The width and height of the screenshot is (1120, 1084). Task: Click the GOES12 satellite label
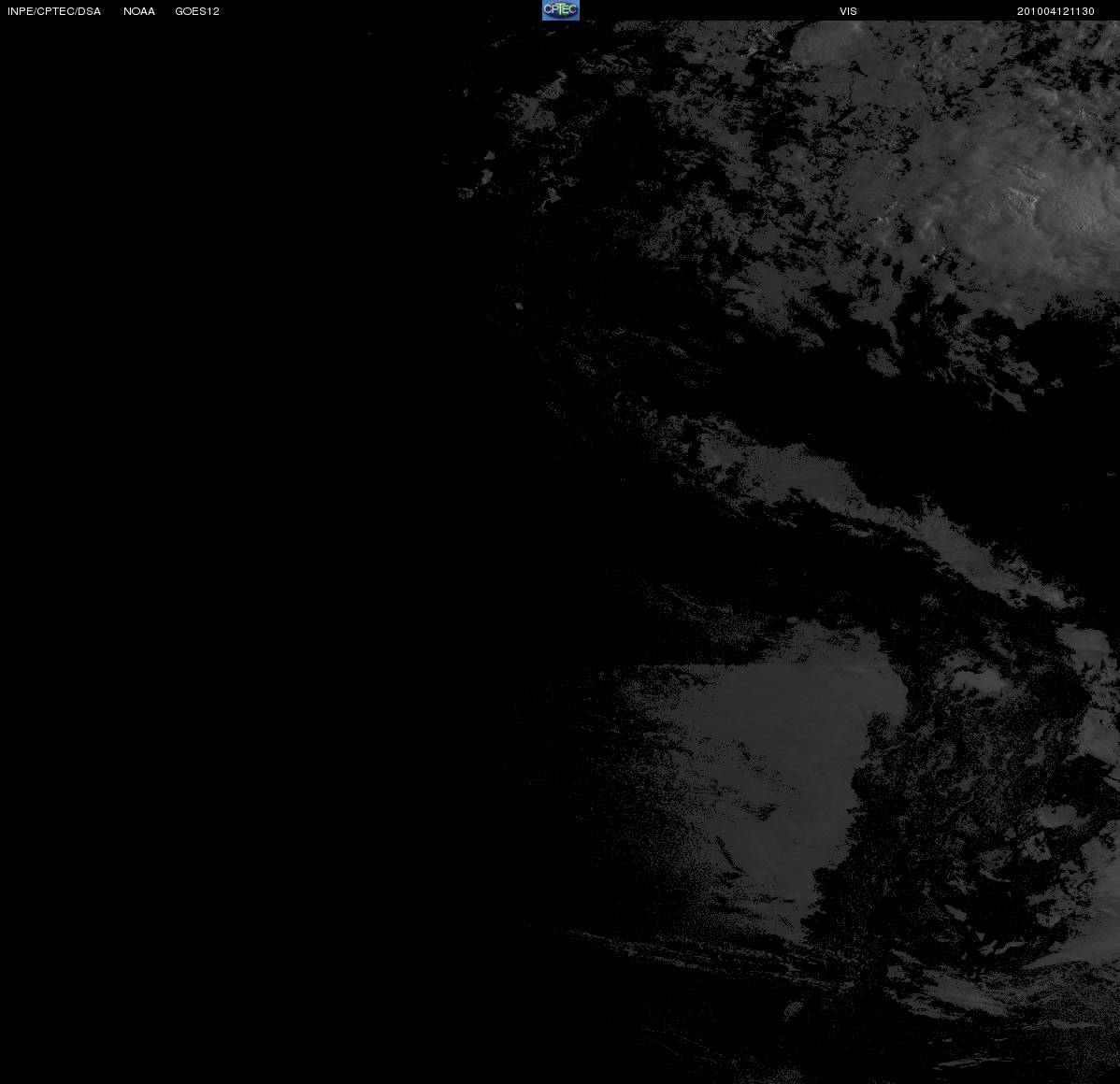tap(197, 11)
